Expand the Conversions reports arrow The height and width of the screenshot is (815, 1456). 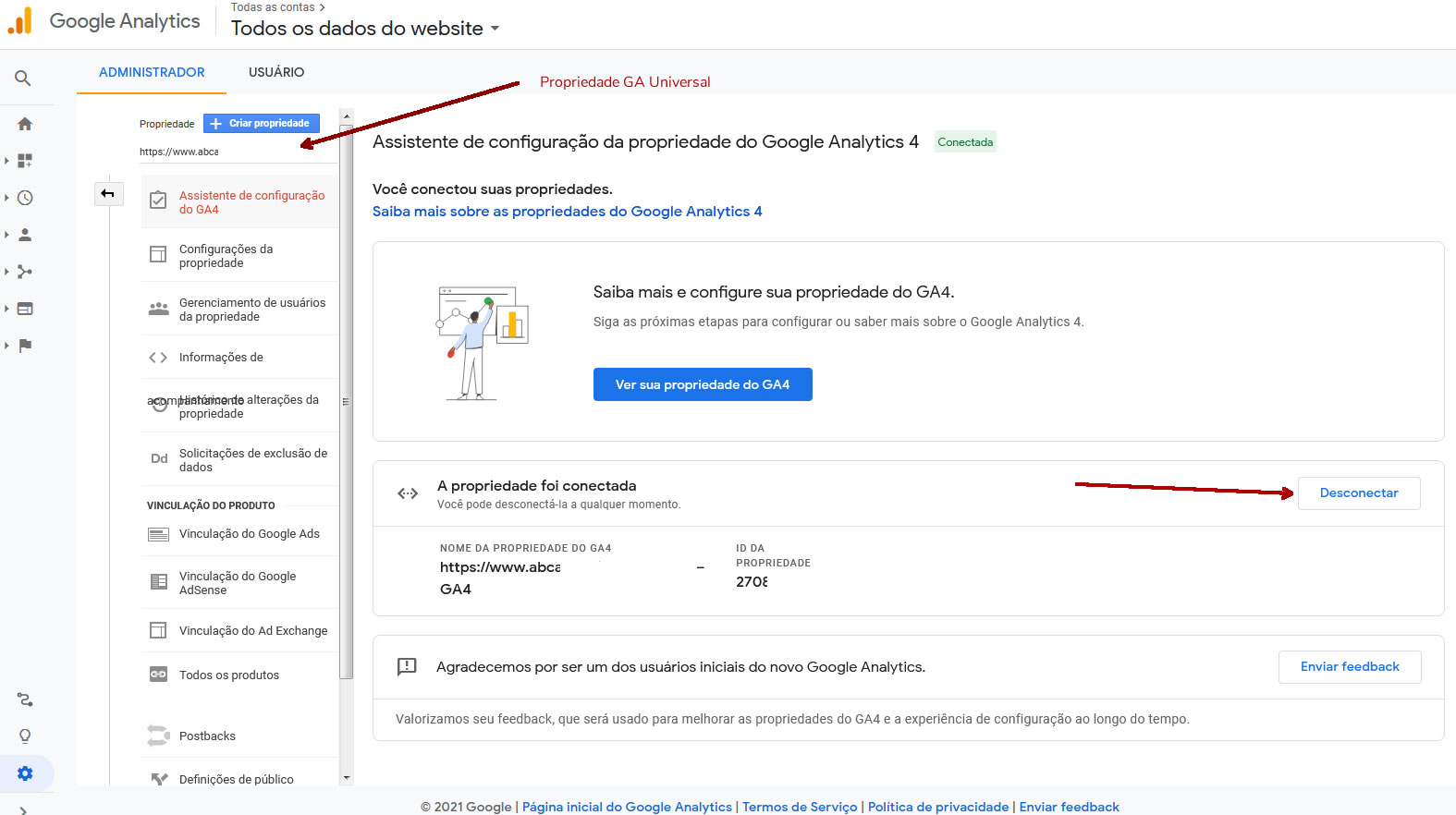point(6,346)
